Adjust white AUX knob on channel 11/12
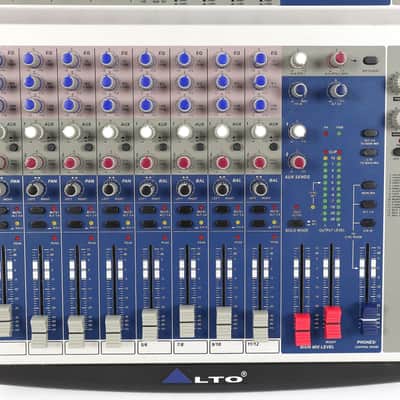The image size is (400, 400). pos(260,131)
